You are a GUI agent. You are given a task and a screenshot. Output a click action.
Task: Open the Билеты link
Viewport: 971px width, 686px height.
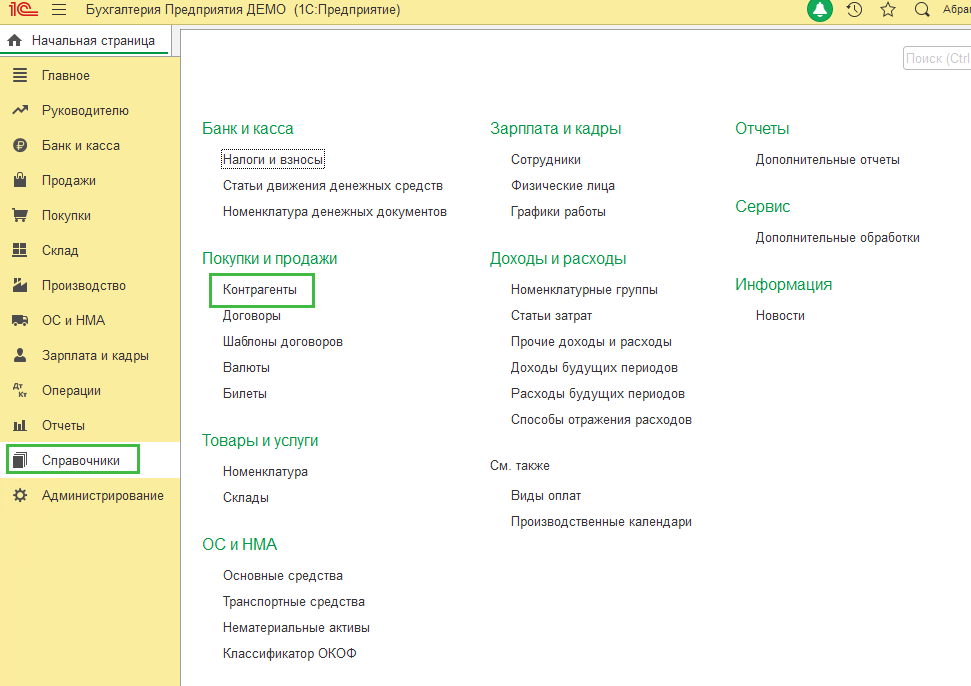tap(245, 394)
